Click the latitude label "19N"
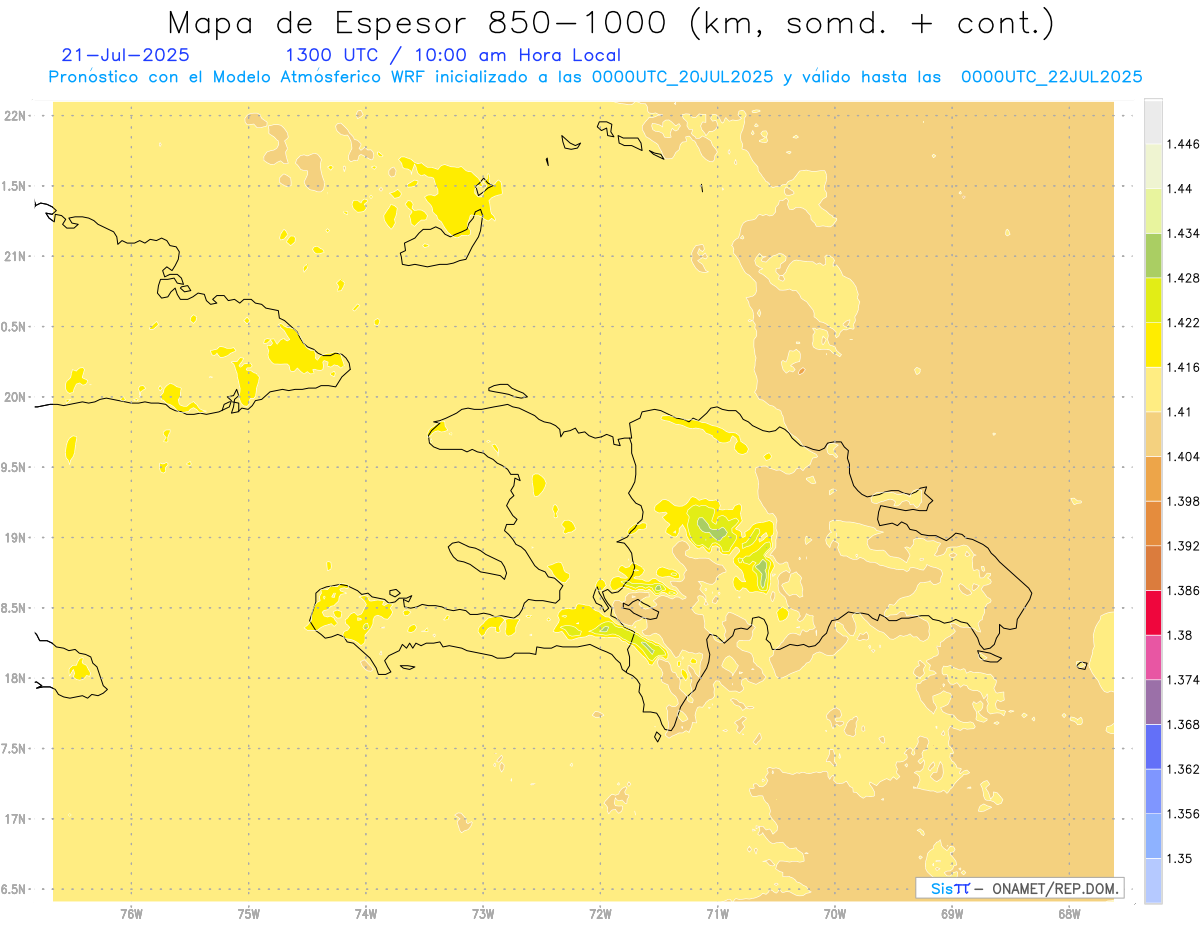1200x927 pixels. point(16,538)
